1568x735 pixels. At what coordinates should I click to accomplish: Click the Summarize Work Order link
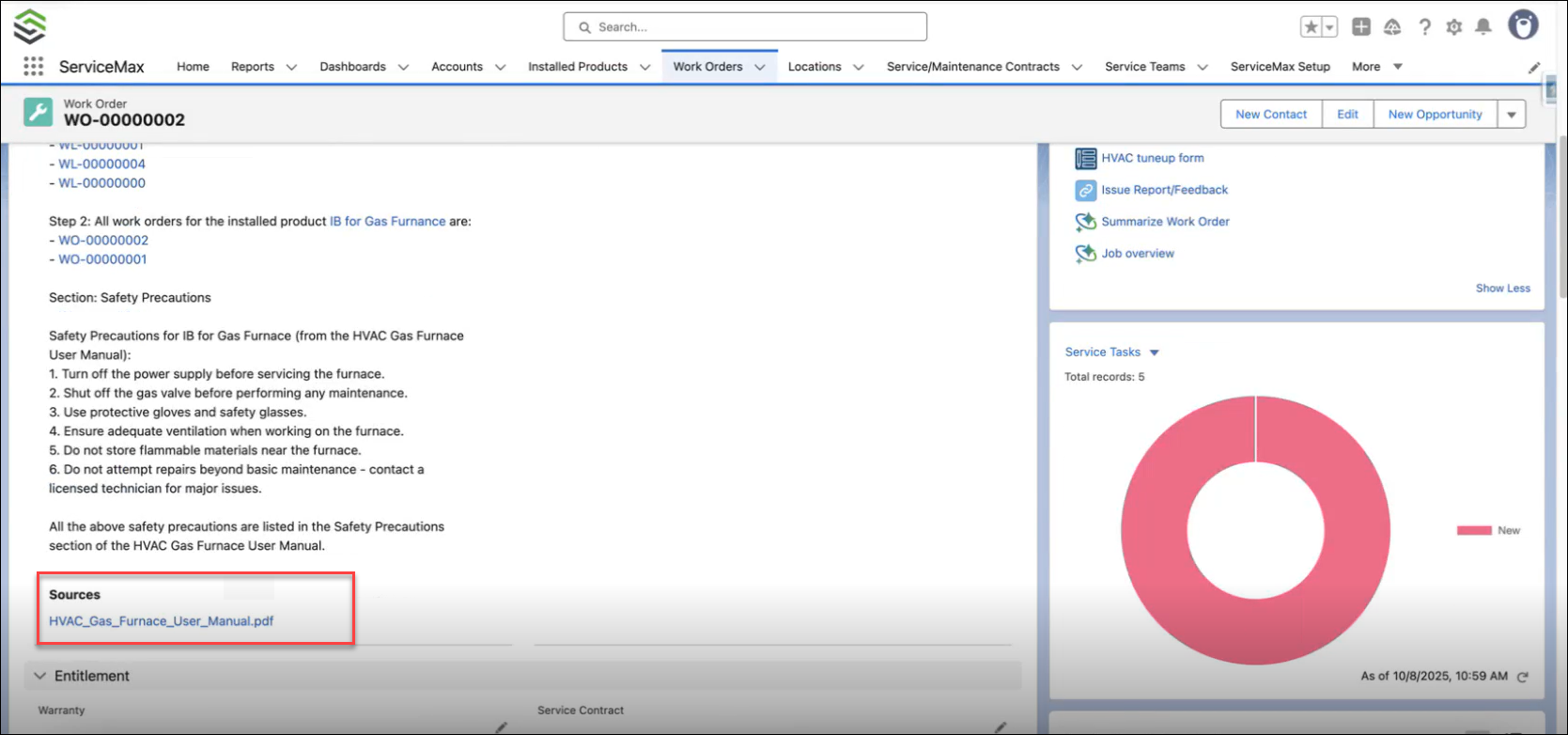[1166, 222]
